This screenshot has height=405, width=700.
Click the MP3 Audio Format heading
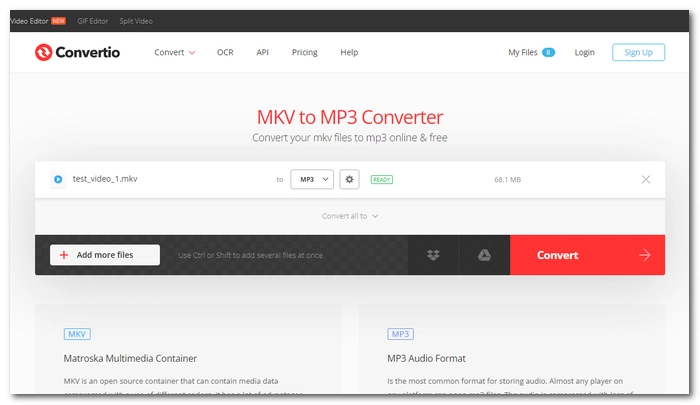426,358
